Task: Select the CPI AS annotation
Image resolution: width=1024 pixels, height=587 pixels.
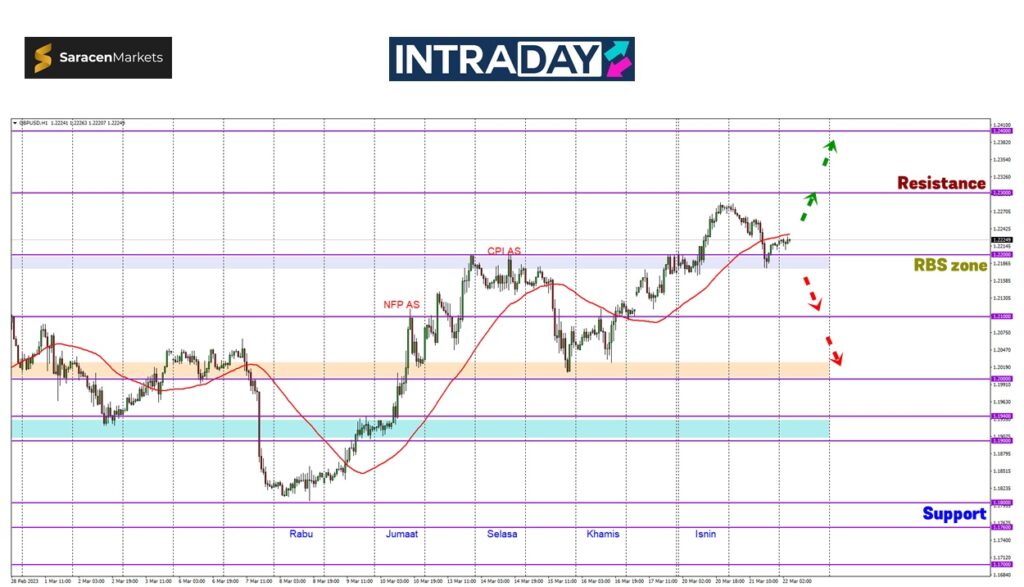Action: pyautogui.click(x=503, y=251)
